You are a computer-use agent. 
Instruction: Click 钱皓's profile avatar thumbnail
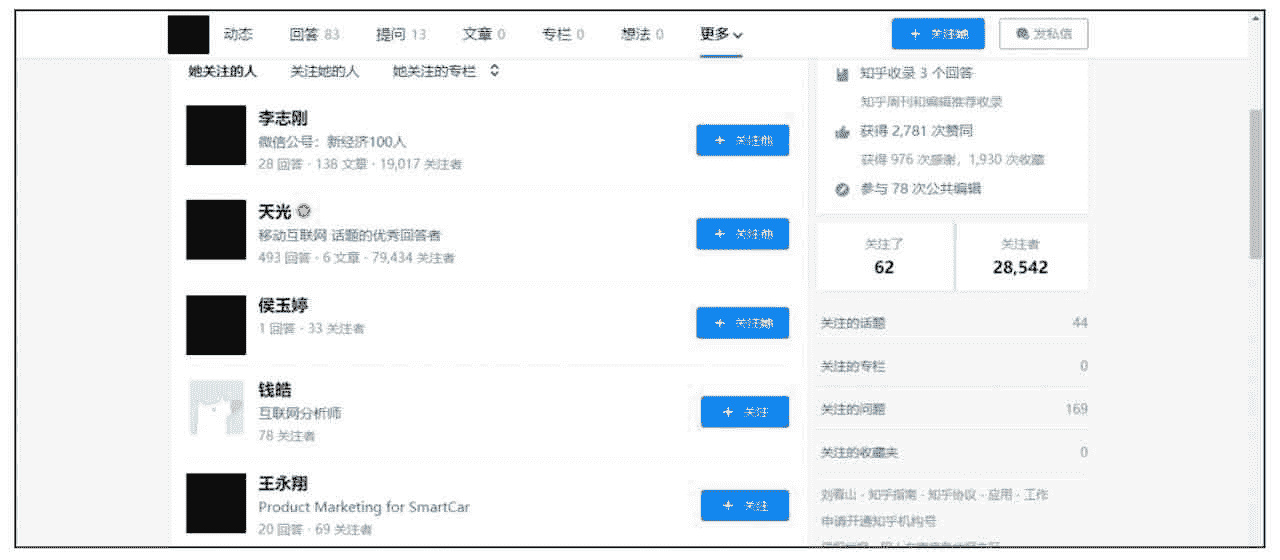click(x=216, y=408)
